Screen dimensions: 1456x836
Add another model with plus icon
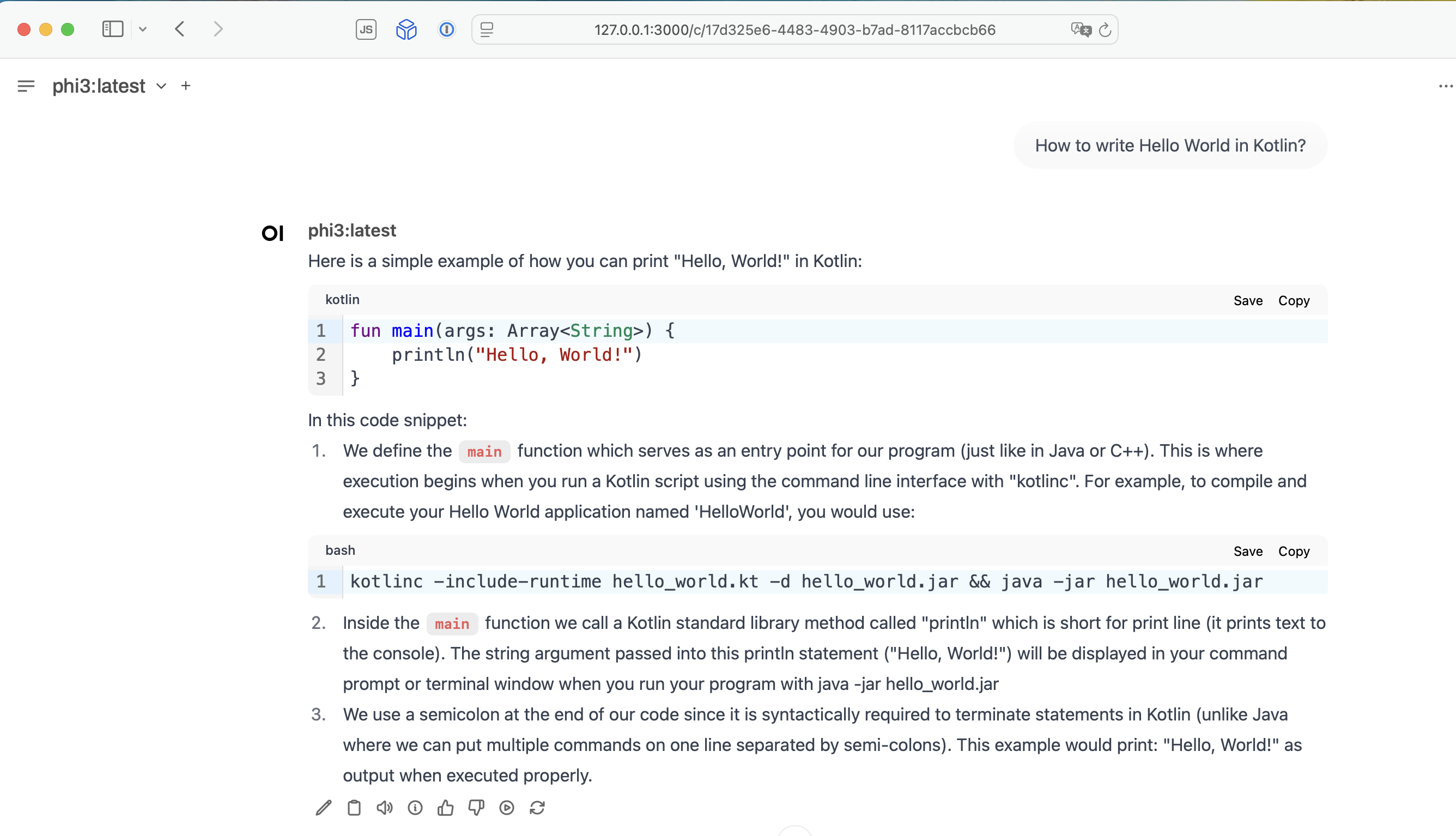tap(185, 86)
